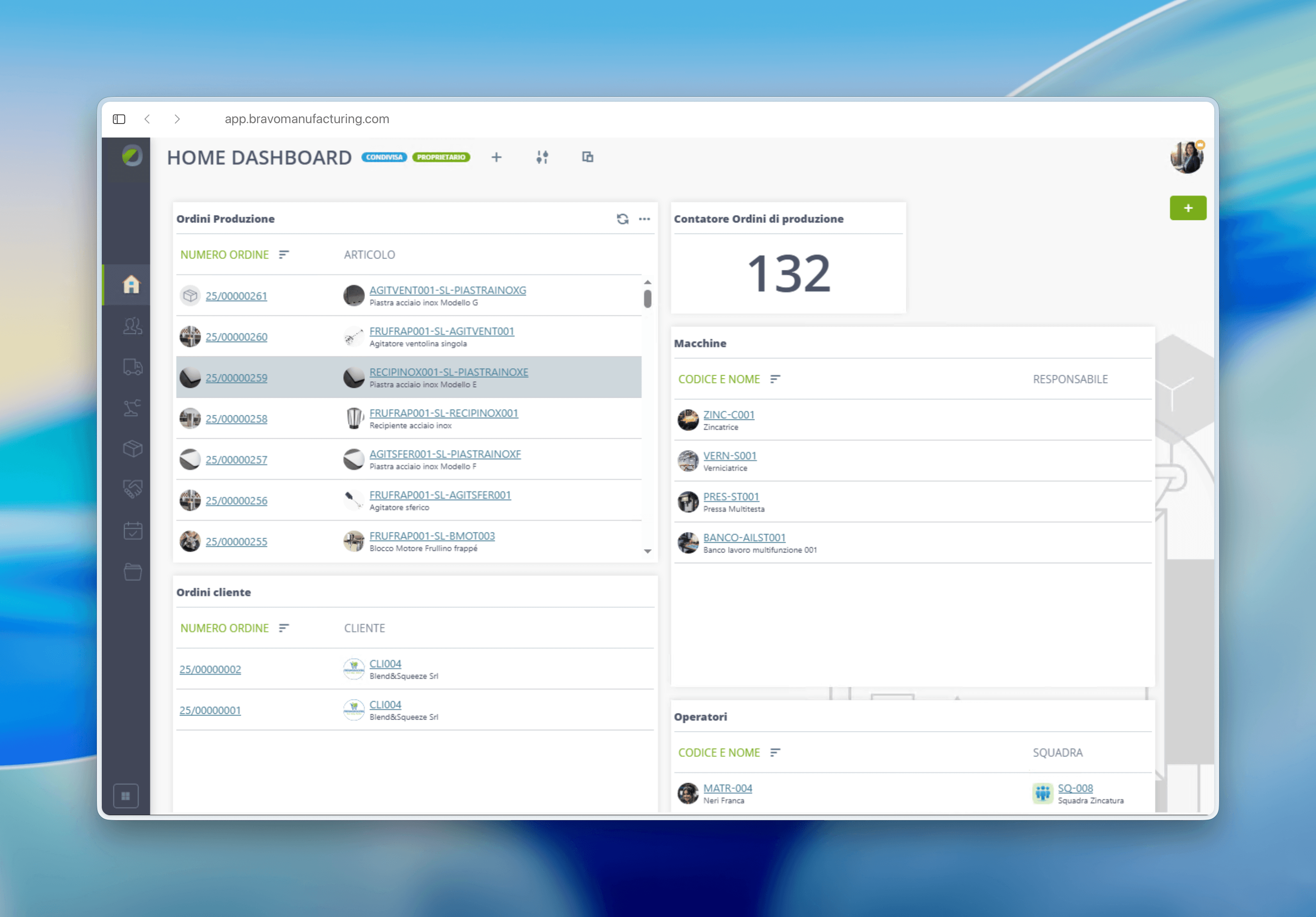Image resolution: width=1316 pixels, height=917 pixels.
Task: Click the green plus add widget button
Action: click(1188, 207)
